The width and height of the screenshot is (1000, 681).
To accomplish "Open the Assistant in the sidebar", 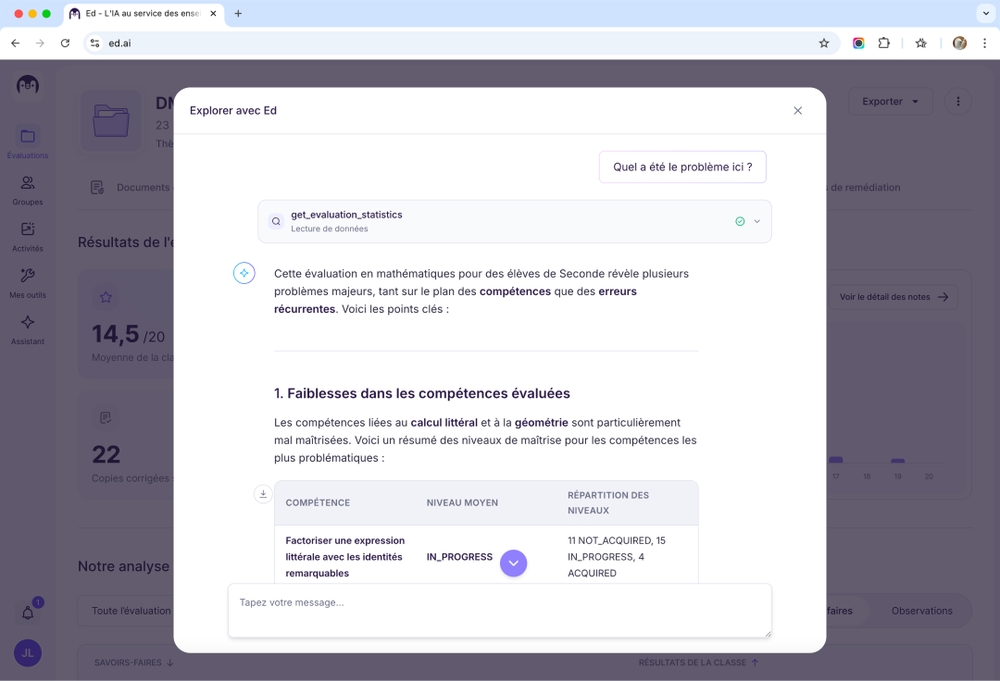I will point(27,330).
